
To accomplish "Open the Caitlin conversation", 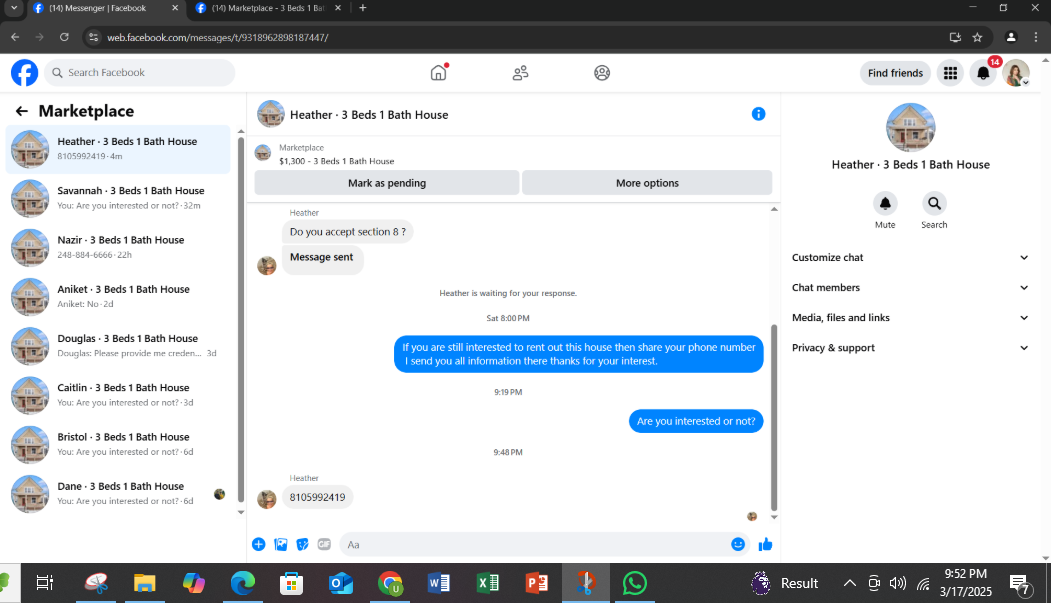I will [118, 395].
